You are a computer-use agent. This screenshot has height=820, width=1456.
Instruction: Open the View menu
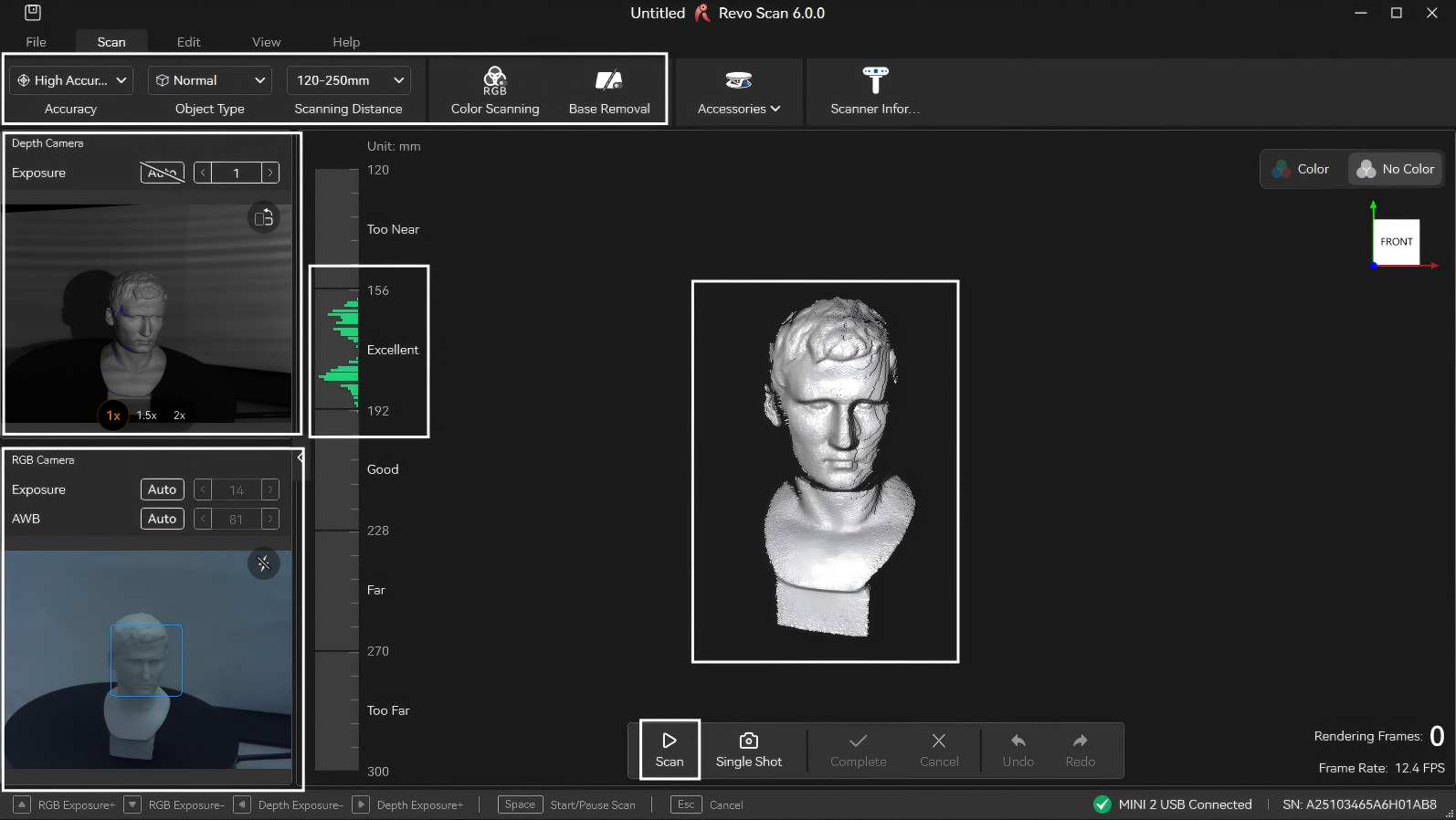[x=266, y=42]
